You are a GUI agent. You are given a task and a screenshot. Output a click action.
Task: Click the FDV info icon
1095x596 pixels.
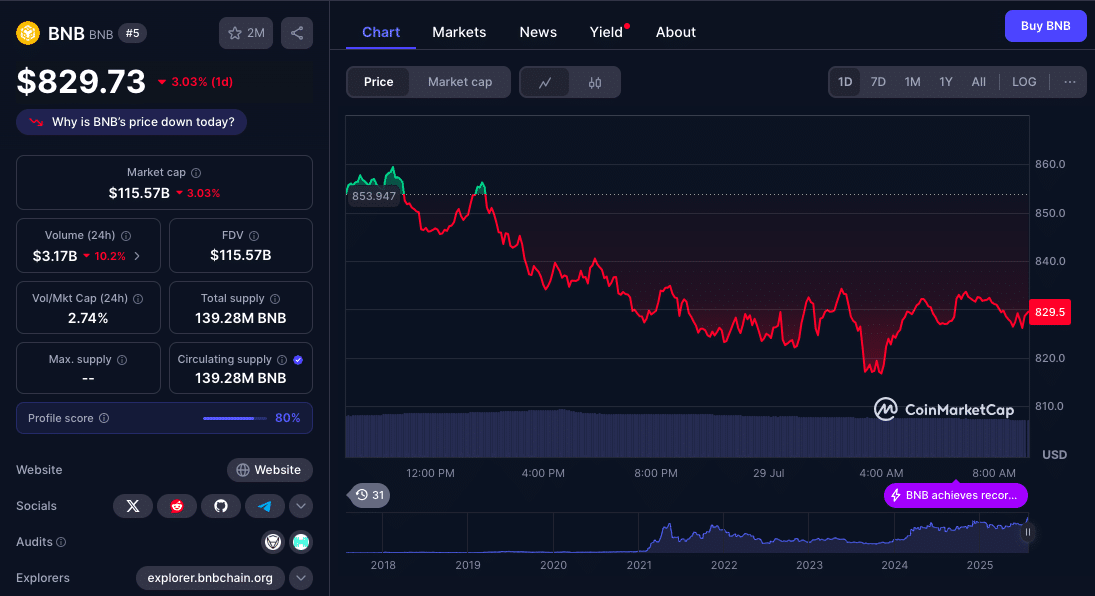point(254,236)
